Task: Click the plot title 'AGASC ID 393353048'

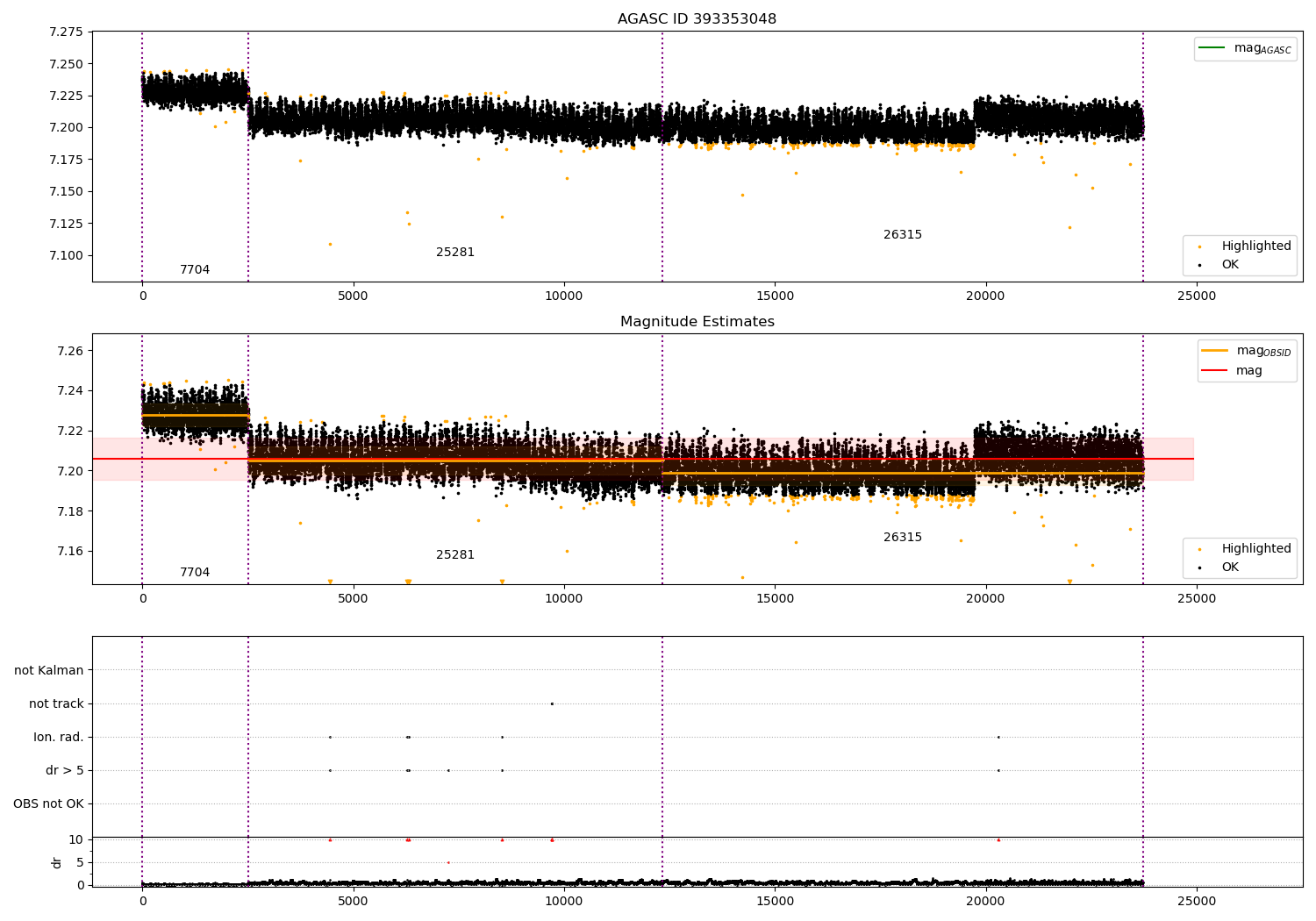Action: click(697, 19)
